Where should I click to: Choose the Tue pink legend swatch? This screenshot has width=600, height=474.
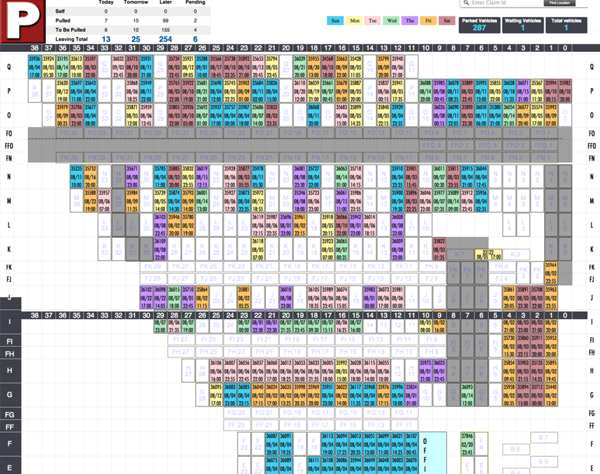click(x=373, y=19)
